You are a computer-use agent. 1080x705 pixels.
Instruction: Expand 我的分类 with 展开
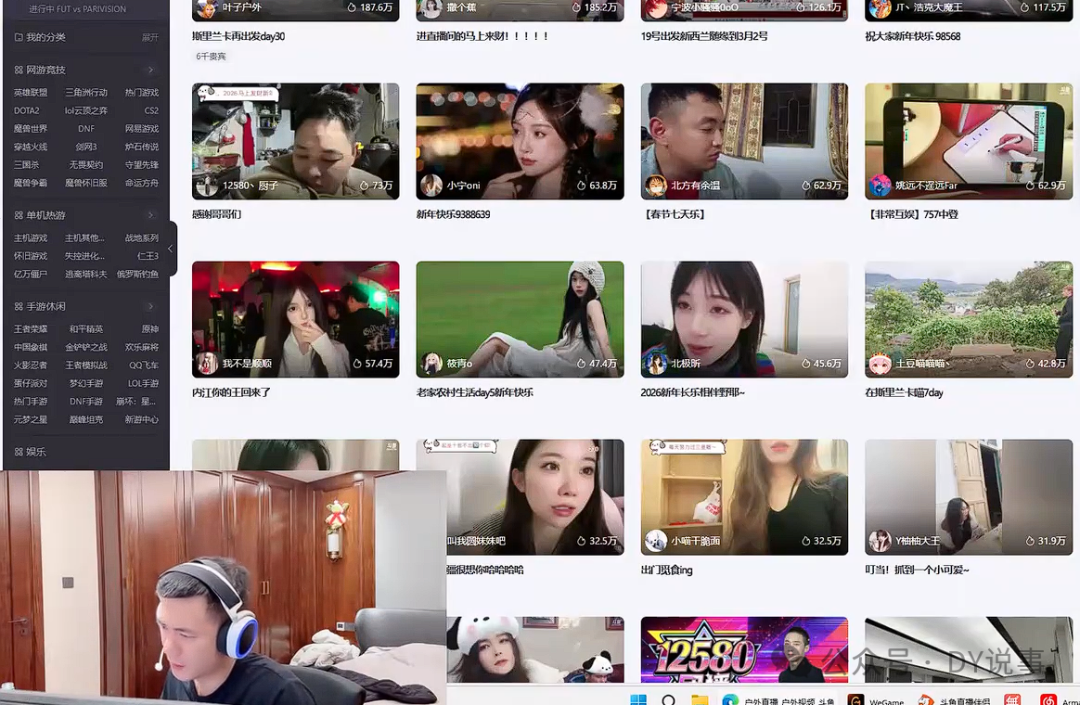coord(150,37)
